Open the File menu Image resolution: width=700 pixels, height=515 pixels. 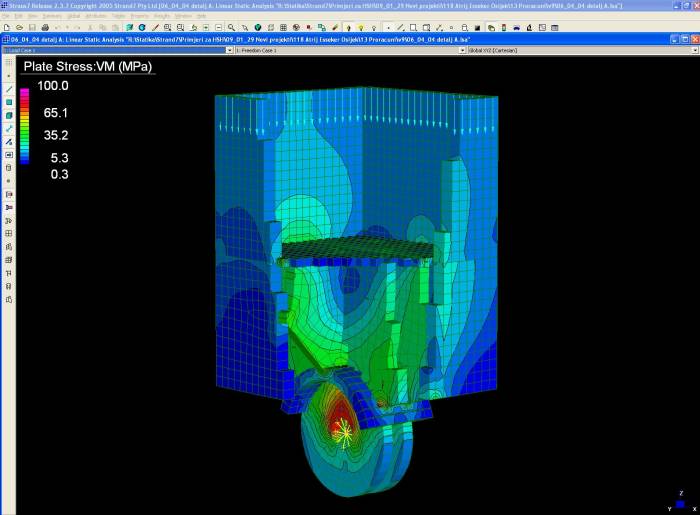pyautogui.click(x=6, y=16)
